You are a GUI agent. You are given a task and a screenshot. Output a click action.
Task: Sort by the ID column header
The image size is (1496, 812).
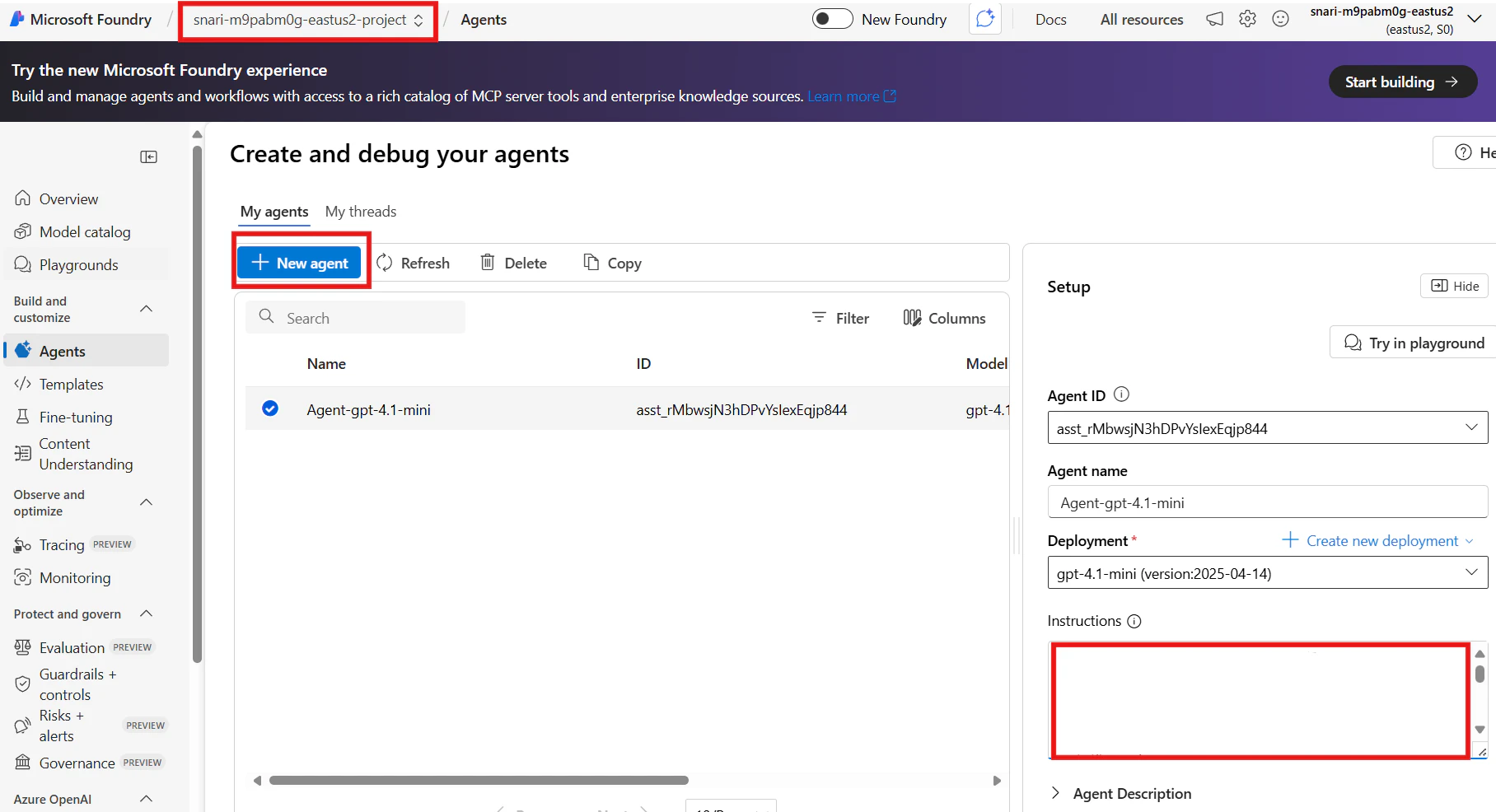[643, 364]
